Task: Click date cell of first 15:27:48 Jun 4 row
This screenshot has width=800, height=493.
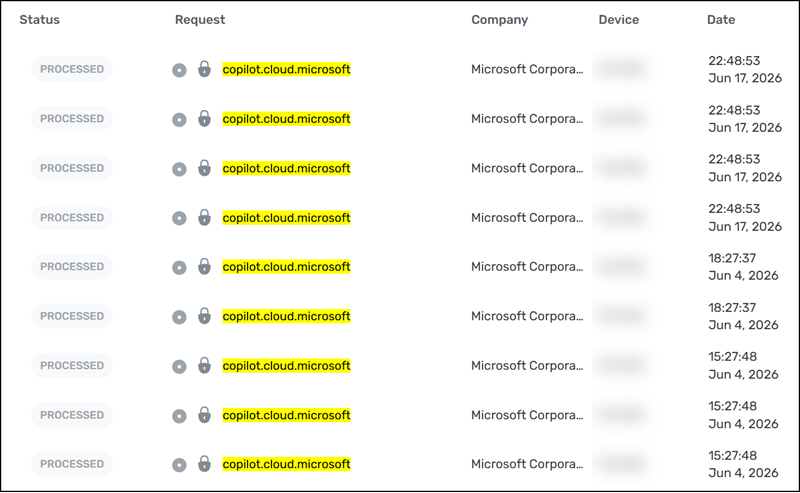Action: coord(743,365)
